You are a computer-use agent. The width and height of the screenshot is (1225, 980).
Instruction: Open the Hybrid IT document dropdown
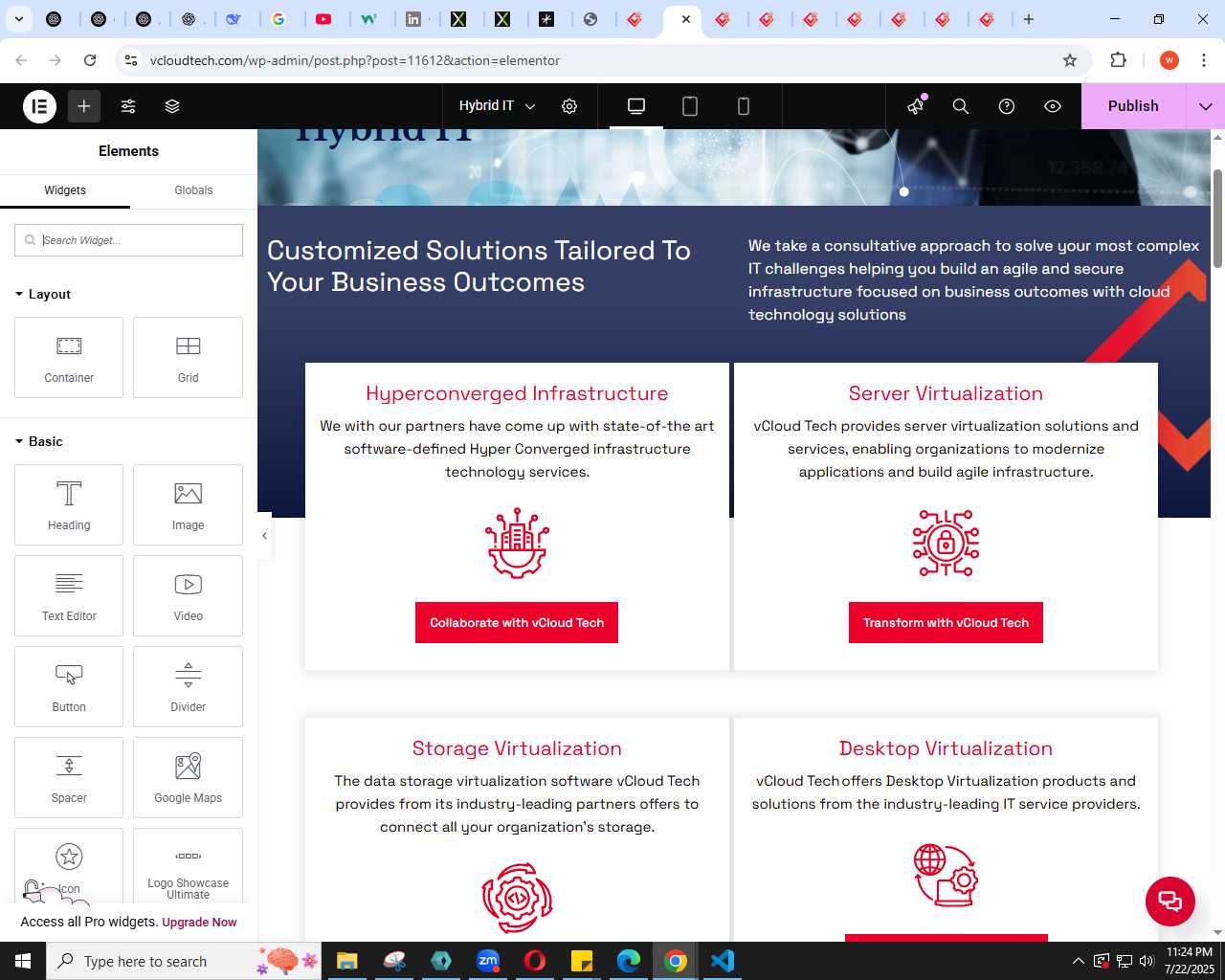pyautogui.click(x=497, y=106)
